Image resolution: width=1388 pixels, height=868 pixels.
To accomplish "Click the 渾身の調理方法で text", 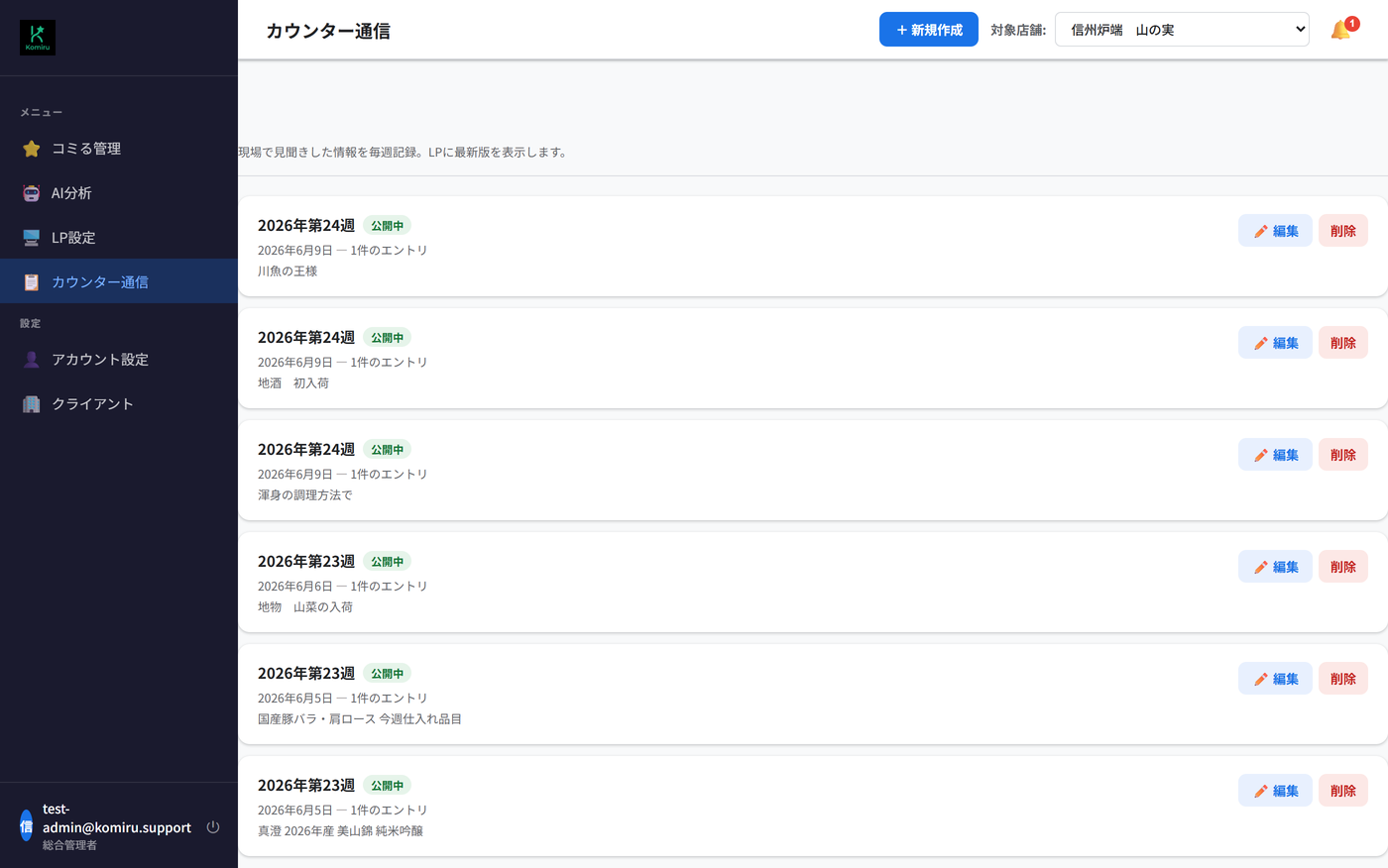I will tap(305, 495).
